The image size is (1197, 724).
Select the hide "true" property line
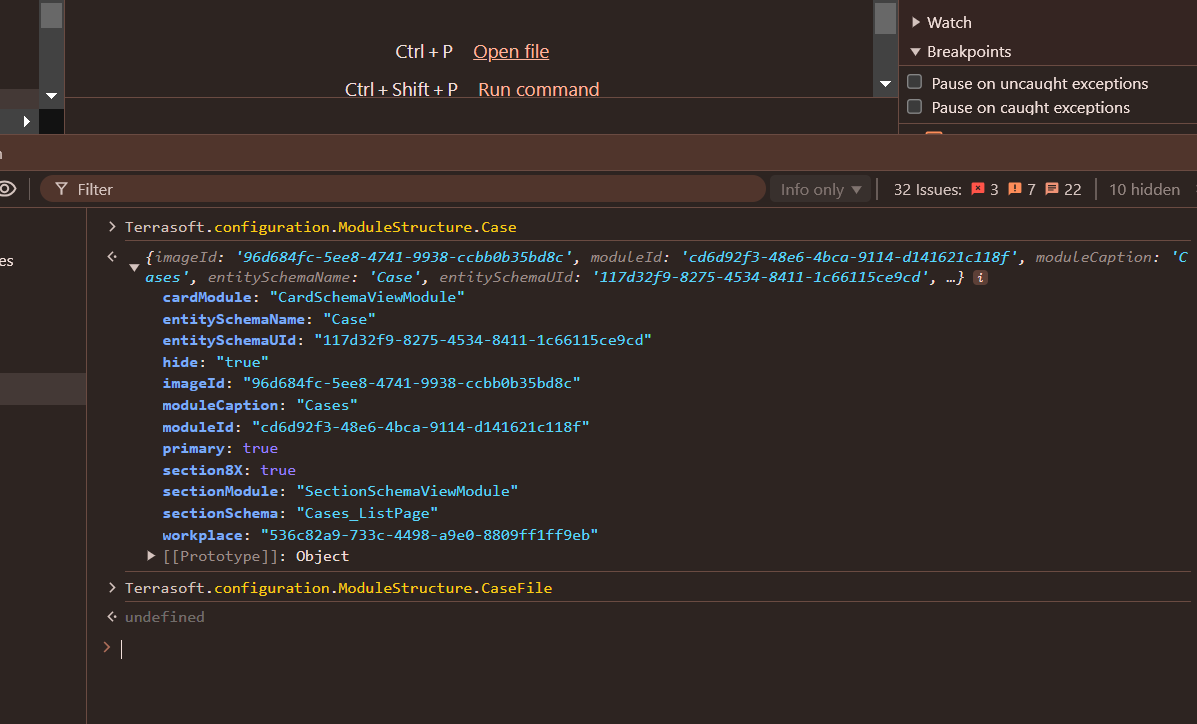click(215, 362)
